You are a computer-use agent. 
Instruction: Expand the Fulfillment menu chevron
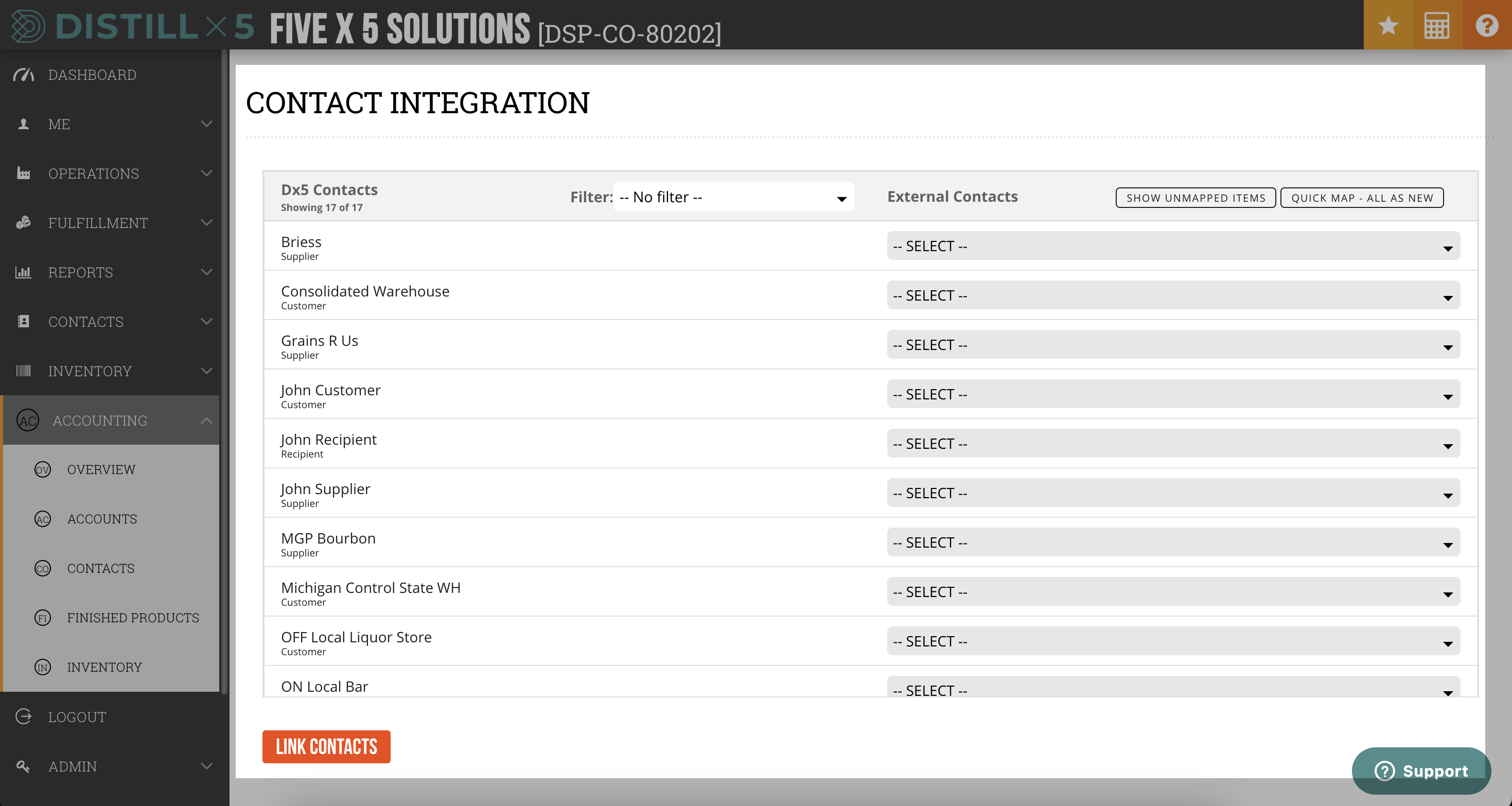click(x=206, y=222)
